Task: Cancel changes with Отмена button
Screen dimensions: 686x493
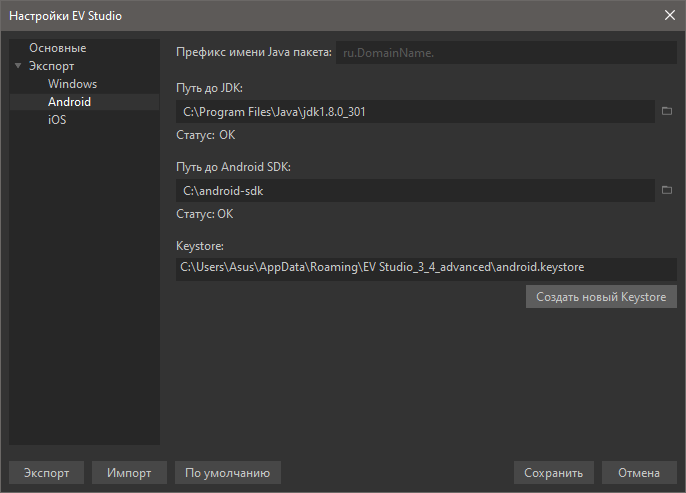Action: click(x=639, y=473)
